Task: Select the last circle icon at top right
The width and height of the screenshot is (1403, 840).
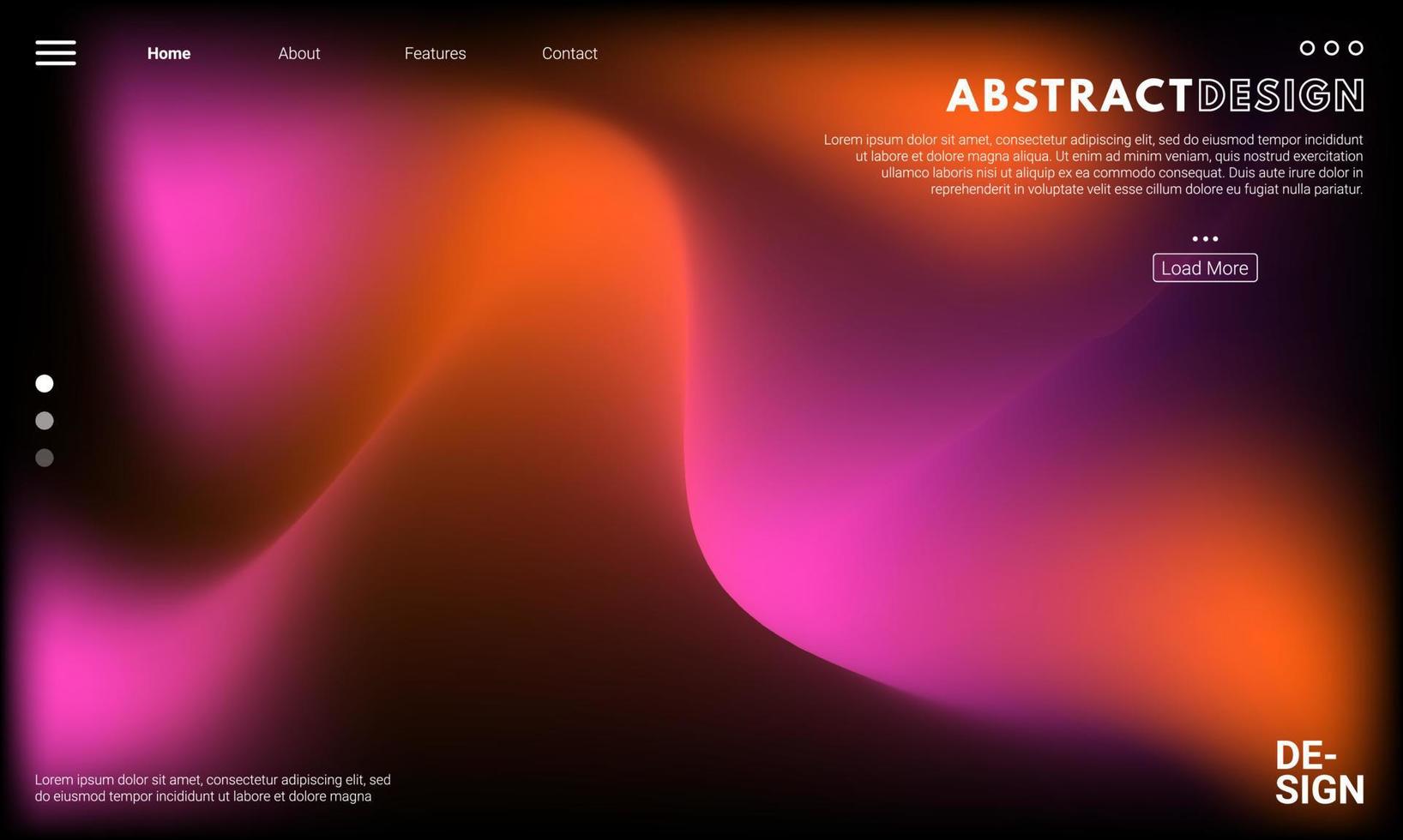Action: click(1356, 48)
